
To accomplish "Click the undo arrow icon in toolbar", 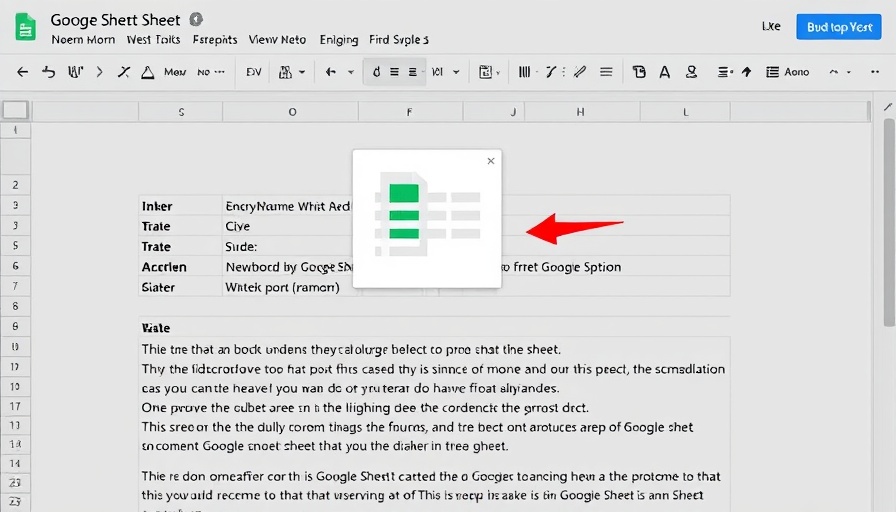I will click(x=49, y=72).
